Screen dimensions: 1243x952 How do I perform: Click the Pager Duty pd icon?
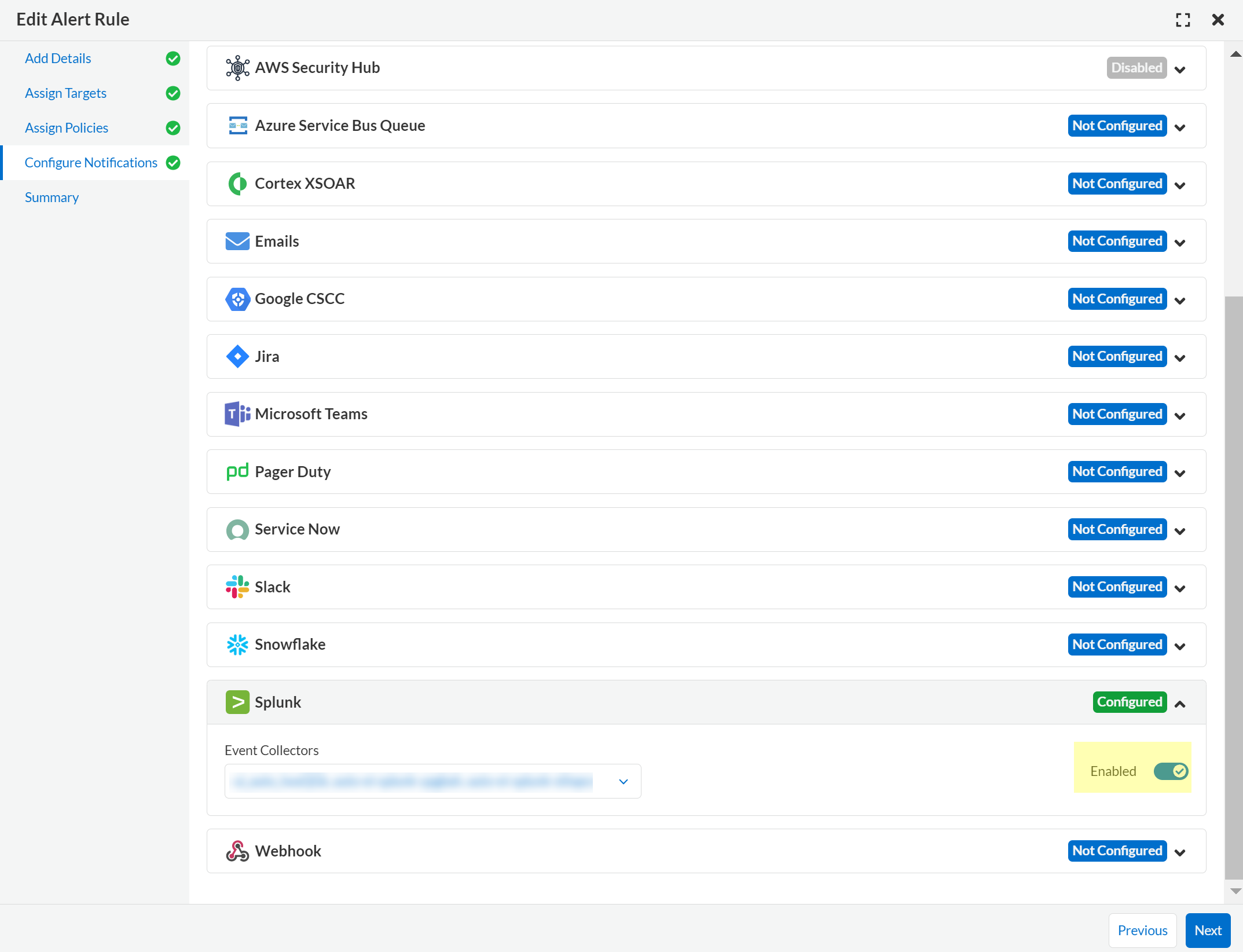click(237, 471)
